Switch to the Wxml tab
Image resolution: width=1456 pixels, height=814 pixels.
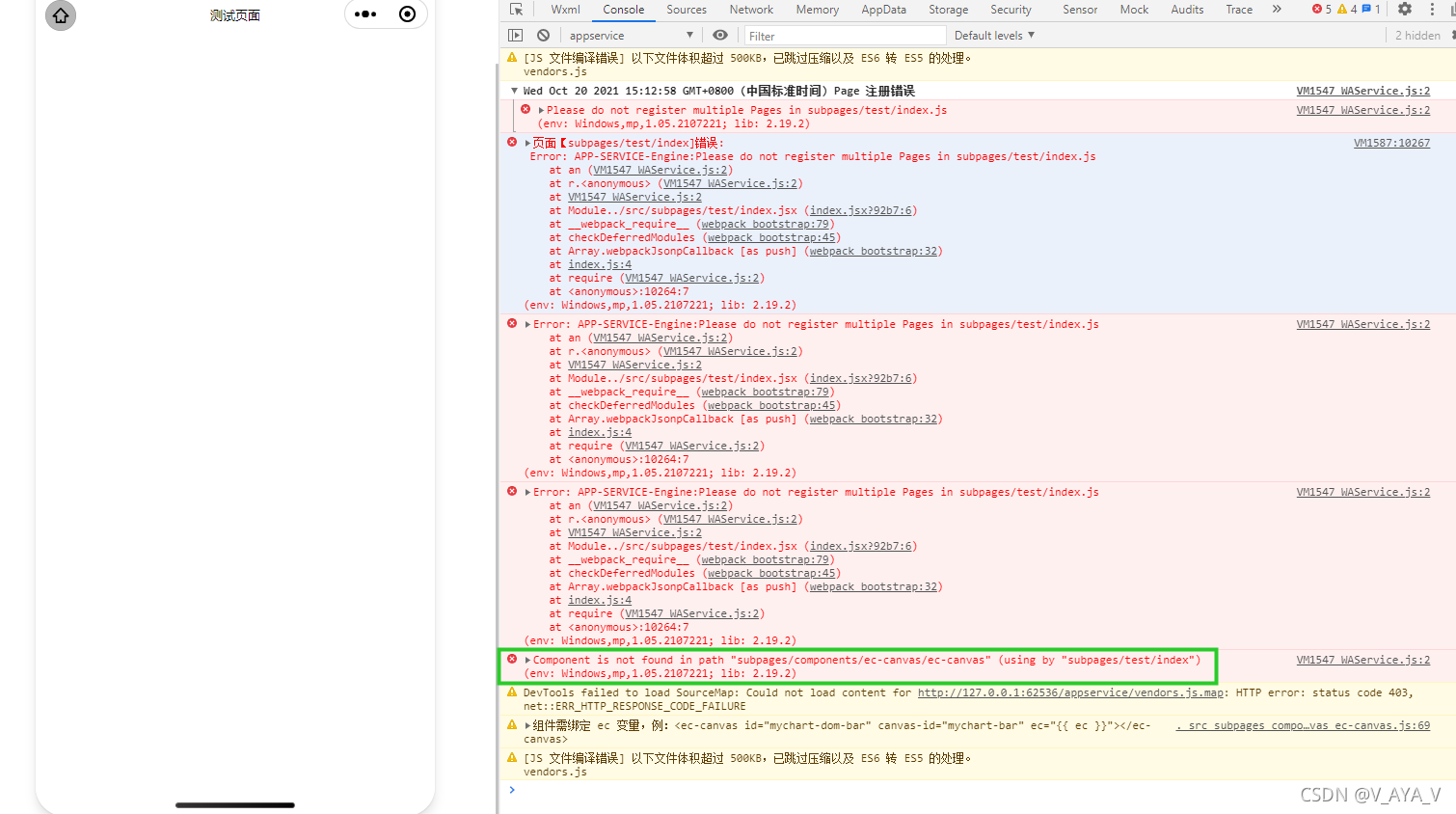[566, 10]
